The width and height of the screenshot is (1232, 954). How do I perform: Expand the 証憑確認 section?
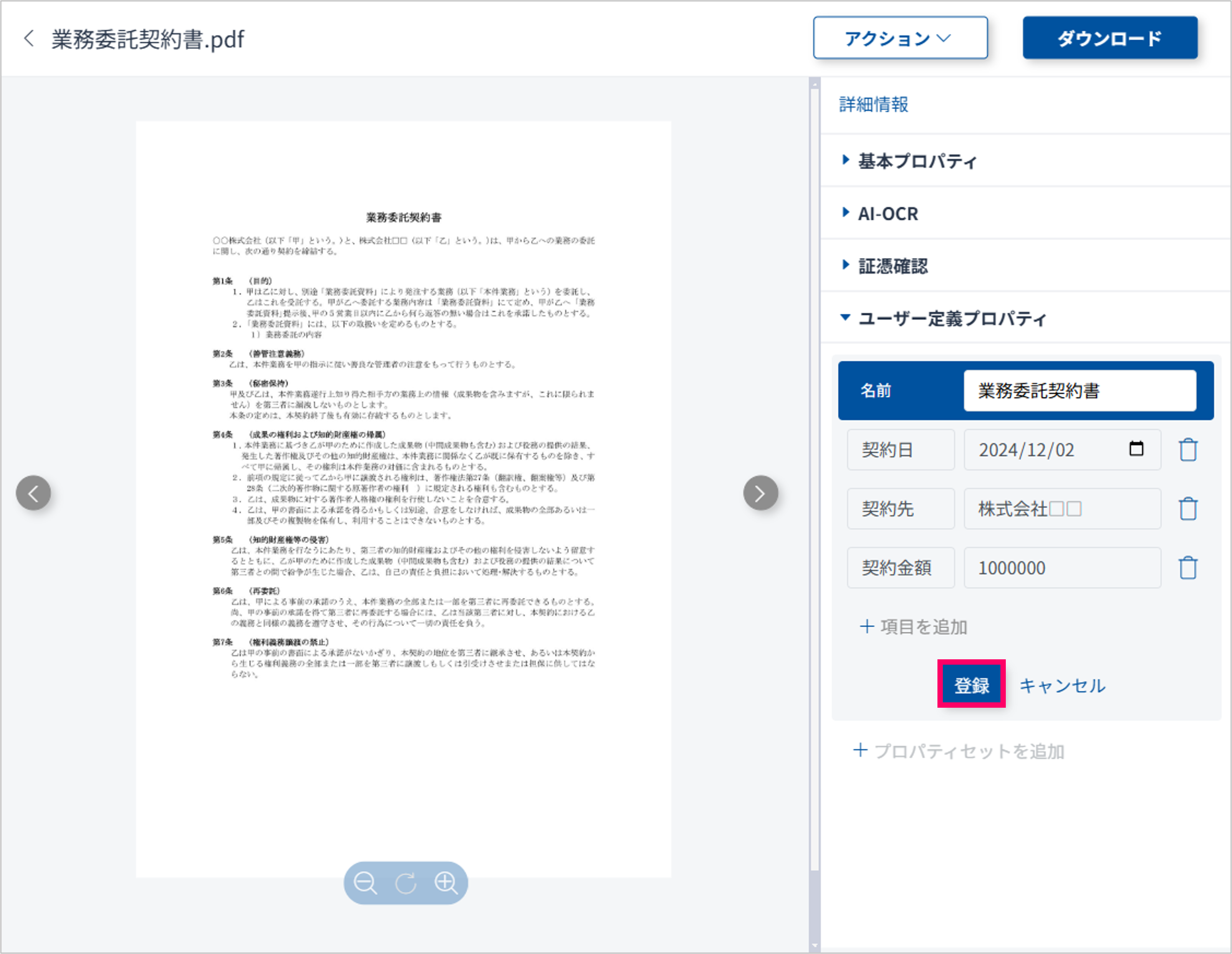click(893, 266)
